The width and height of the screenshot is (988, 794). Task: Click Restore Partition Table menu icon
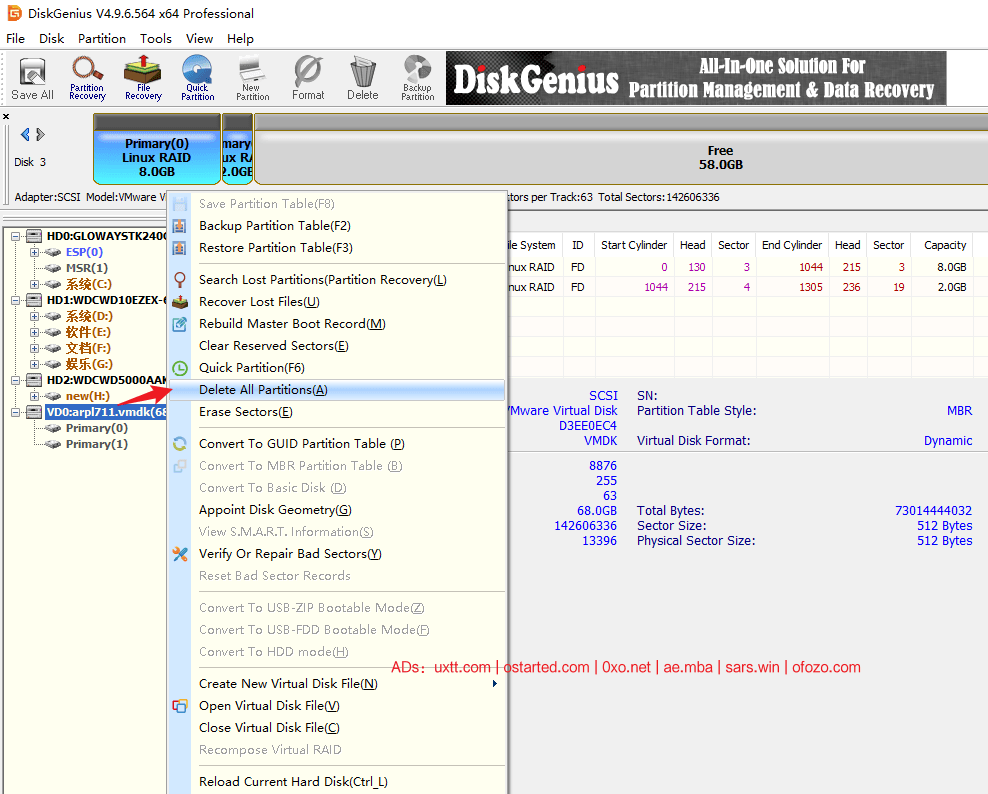[180, 248]
